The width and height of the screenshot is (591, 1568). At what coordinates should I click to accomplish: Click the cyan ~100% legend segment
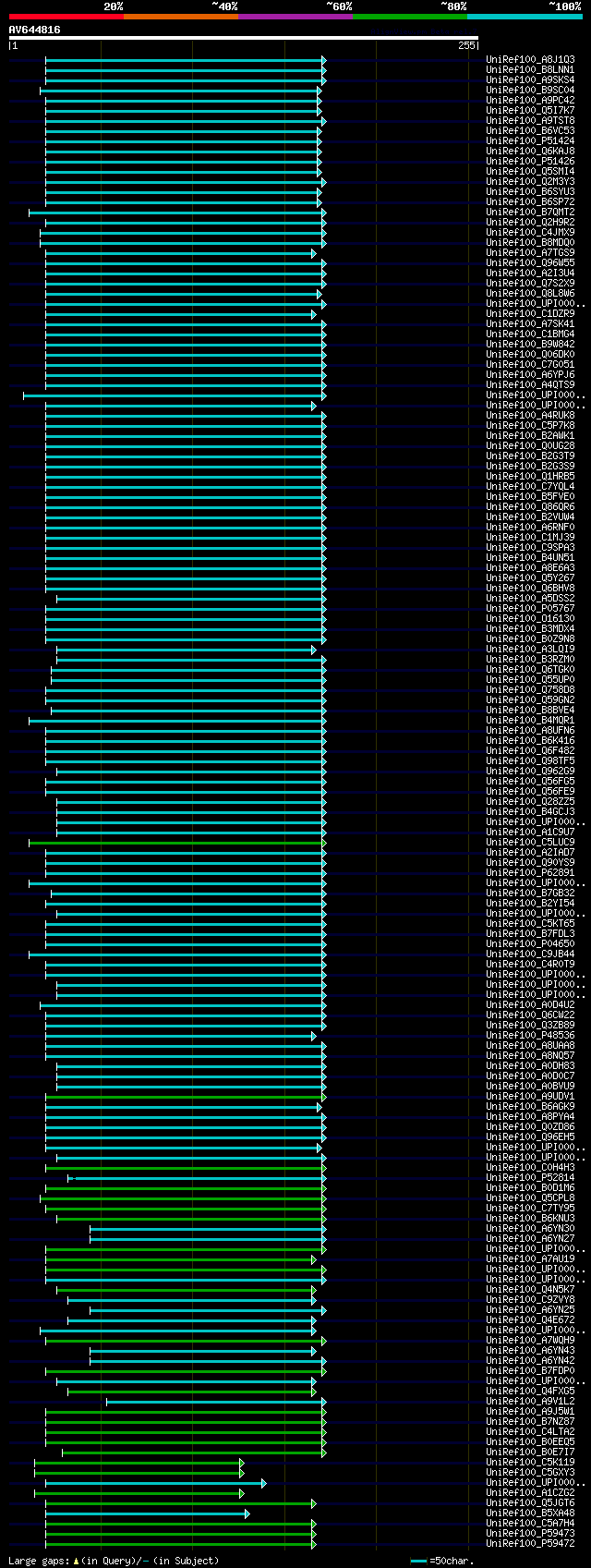pos(525,17)
